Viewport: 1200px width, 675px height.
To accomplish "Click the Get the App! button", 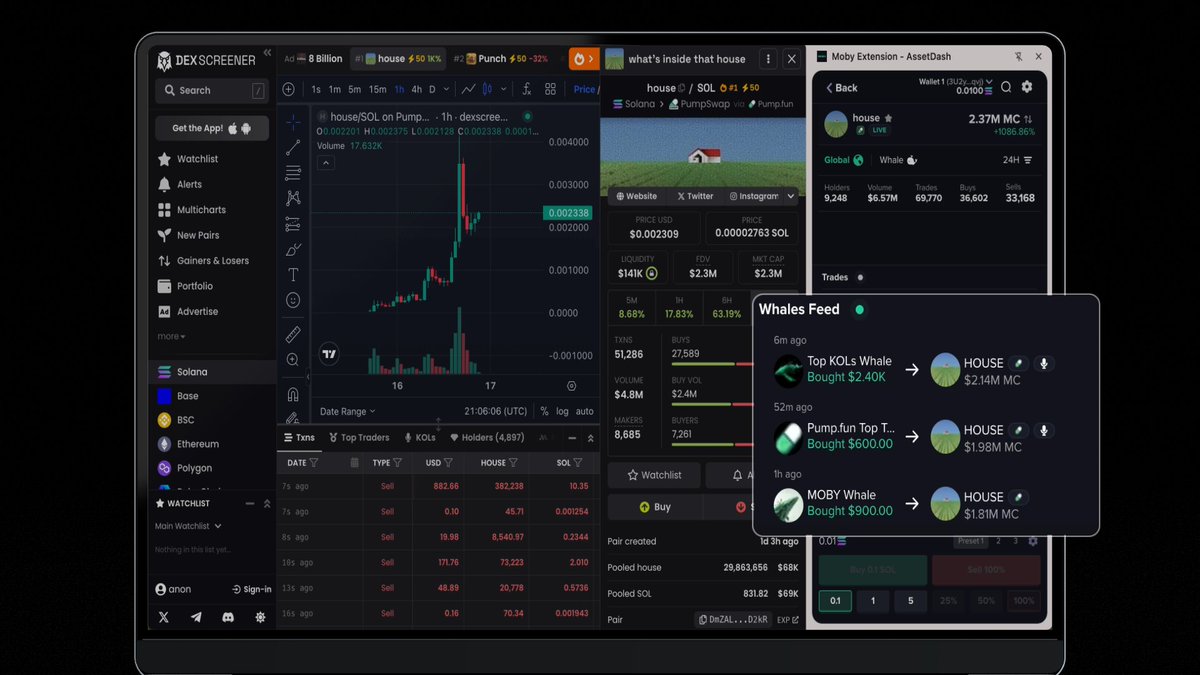I will pyautogui.click(x=212, y=128).
